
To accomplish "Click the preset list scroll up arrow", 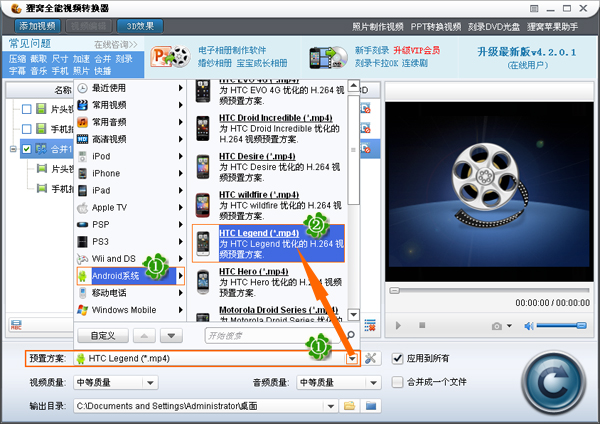I will [x=354, y=85].
